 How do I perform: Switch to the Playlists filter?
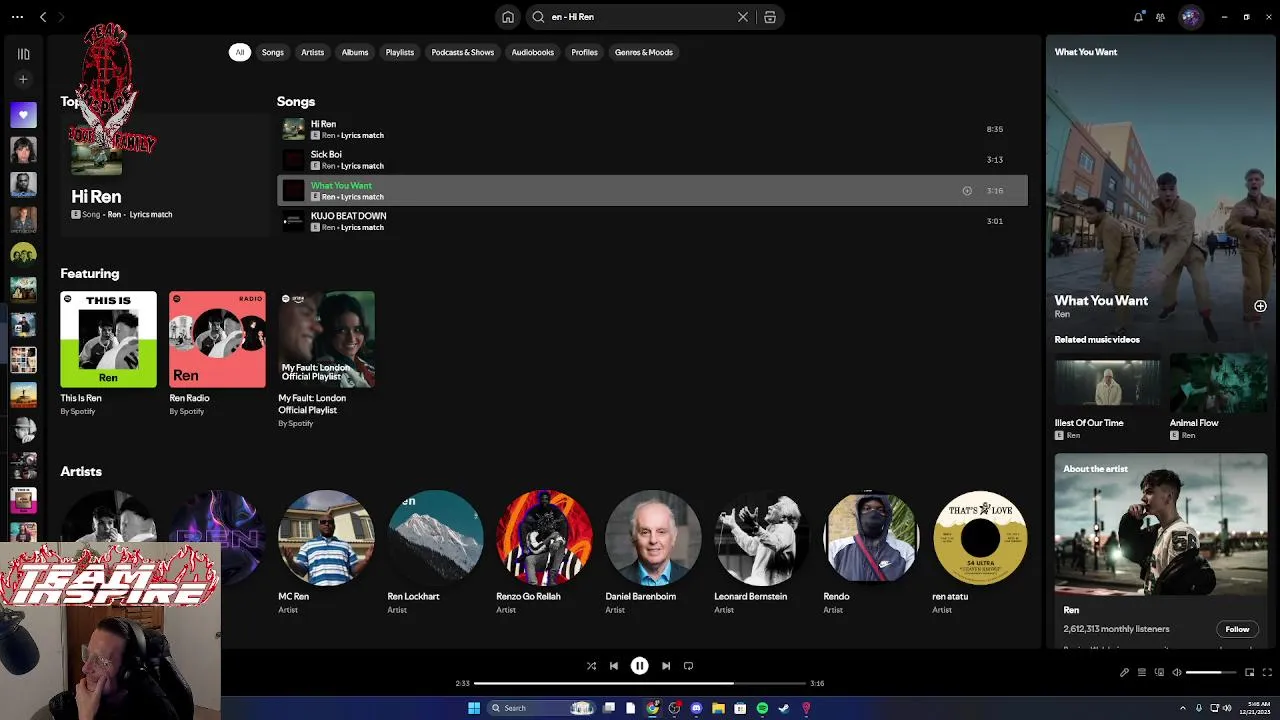399,52
